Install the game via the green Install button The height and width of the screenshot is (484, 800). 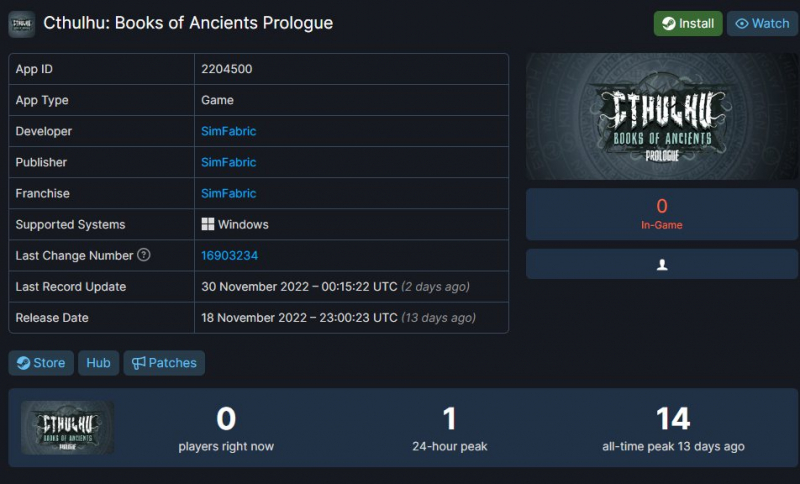click(688, 24)
